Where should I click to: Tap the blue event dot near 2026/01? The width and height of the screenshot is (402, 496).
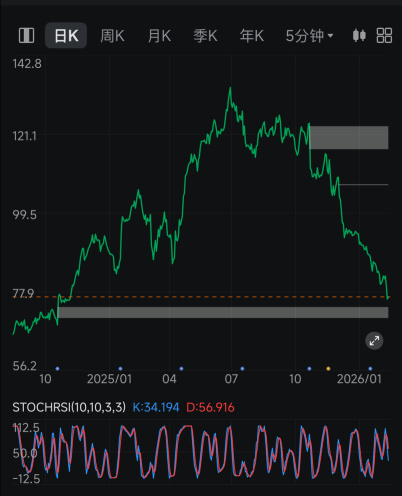tap(370, 369)
